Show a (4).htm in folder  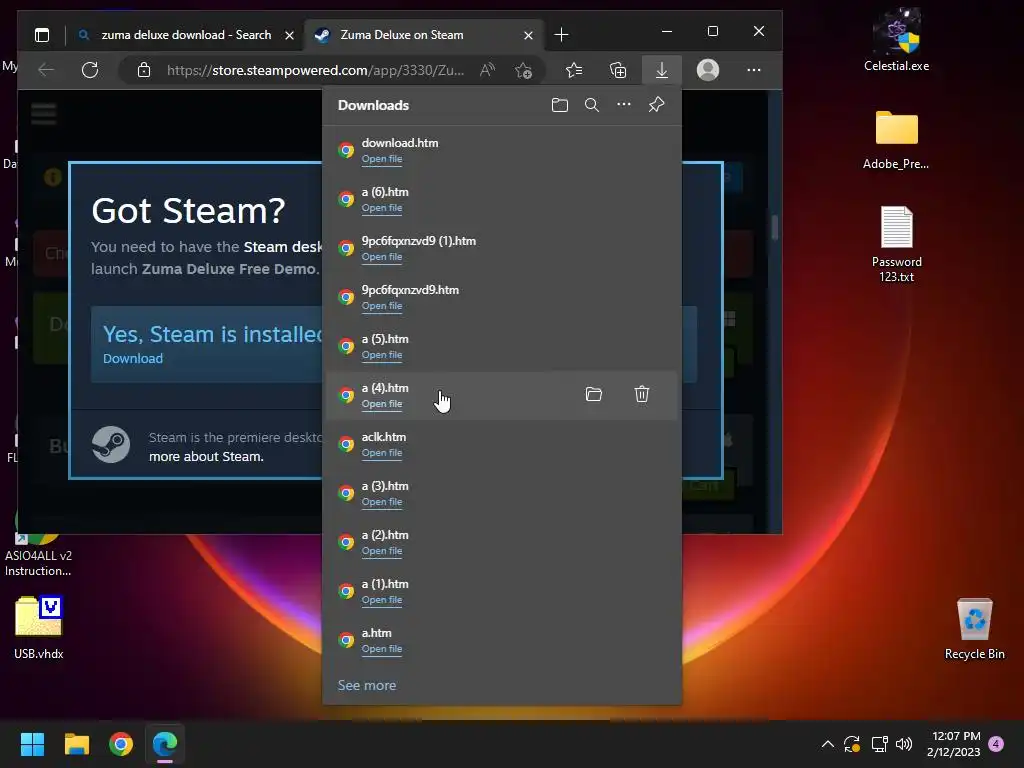click(x=594, y=394)
